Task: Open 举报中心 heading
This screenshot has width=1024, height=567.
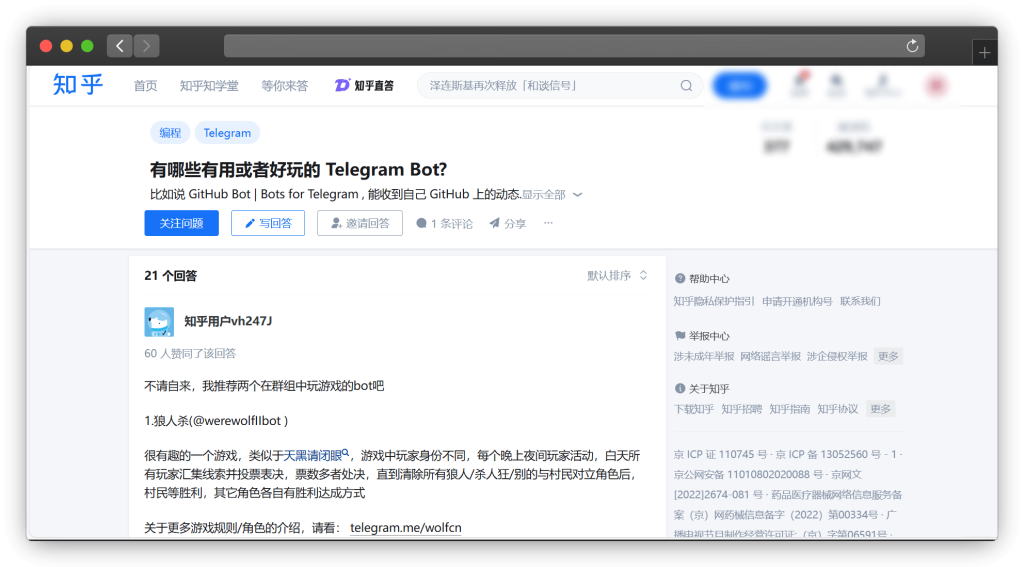Action: (702, 336)
